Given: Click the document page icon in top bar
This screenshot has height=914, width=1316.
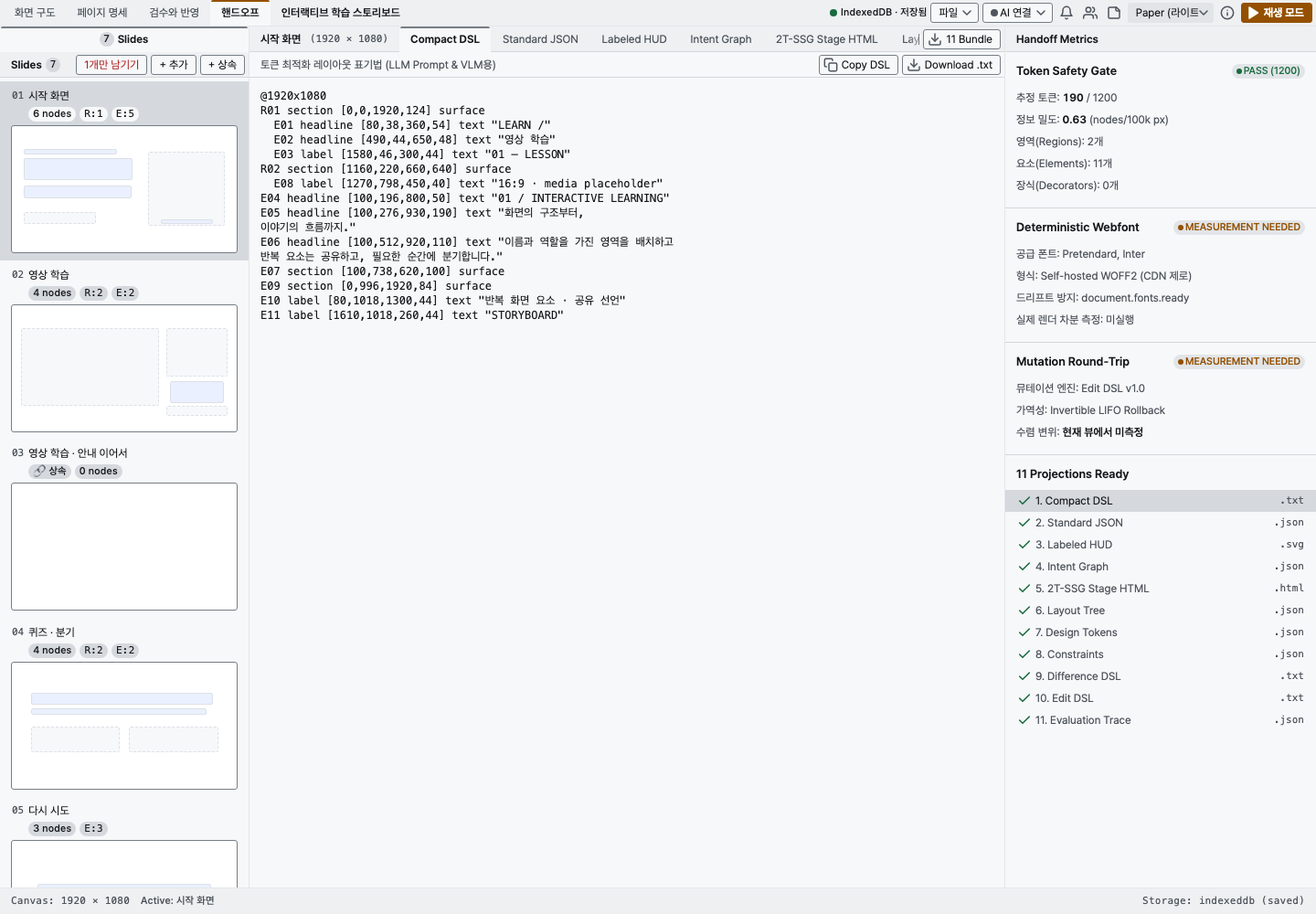Looking at the screenshot, I should (x=1114, y=13).
